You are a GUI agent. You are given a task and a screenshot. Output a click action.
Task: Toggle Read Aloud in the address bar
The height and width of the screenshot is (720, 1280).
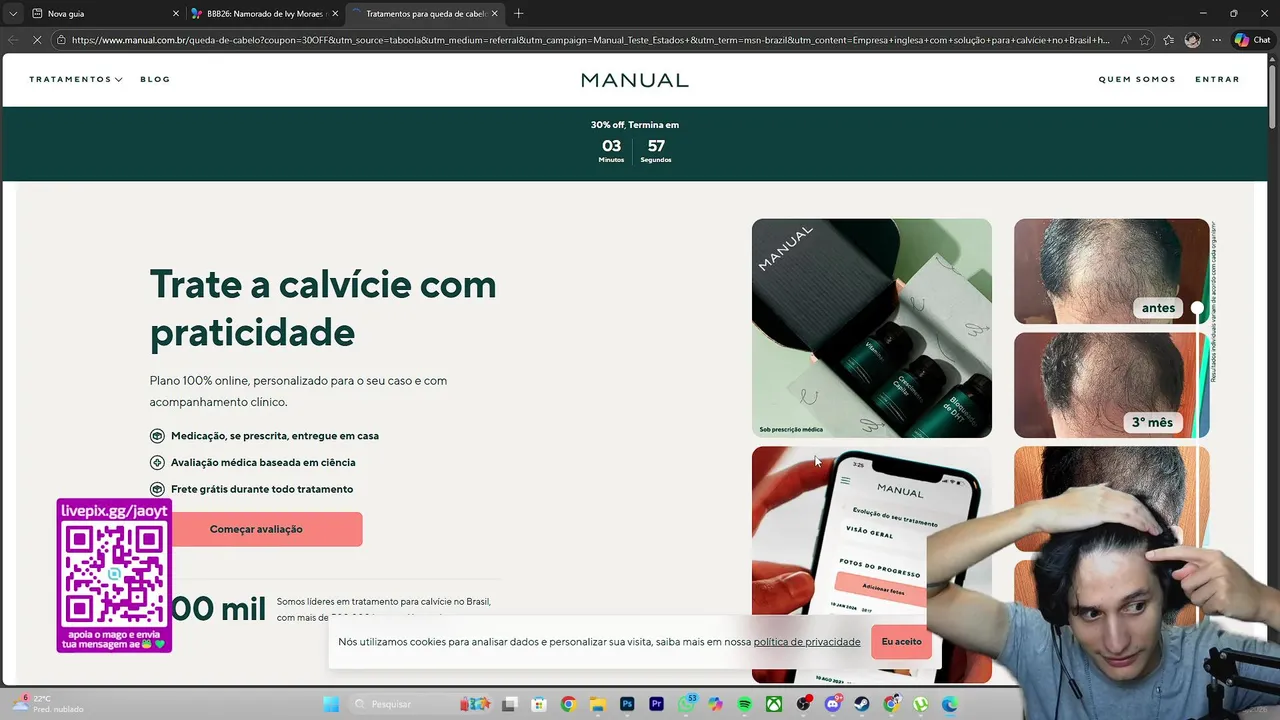tap(1125, 40)
